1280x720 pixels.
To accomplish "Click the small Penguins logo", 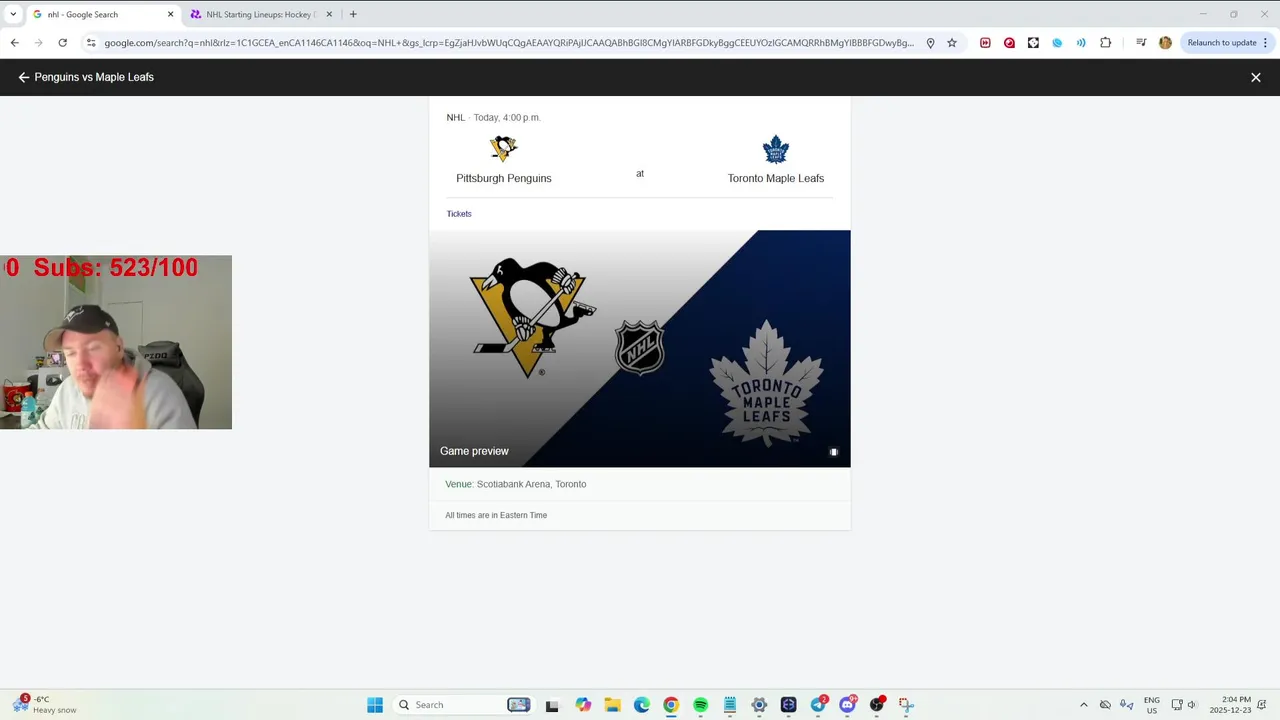I will tap(504, 149).
